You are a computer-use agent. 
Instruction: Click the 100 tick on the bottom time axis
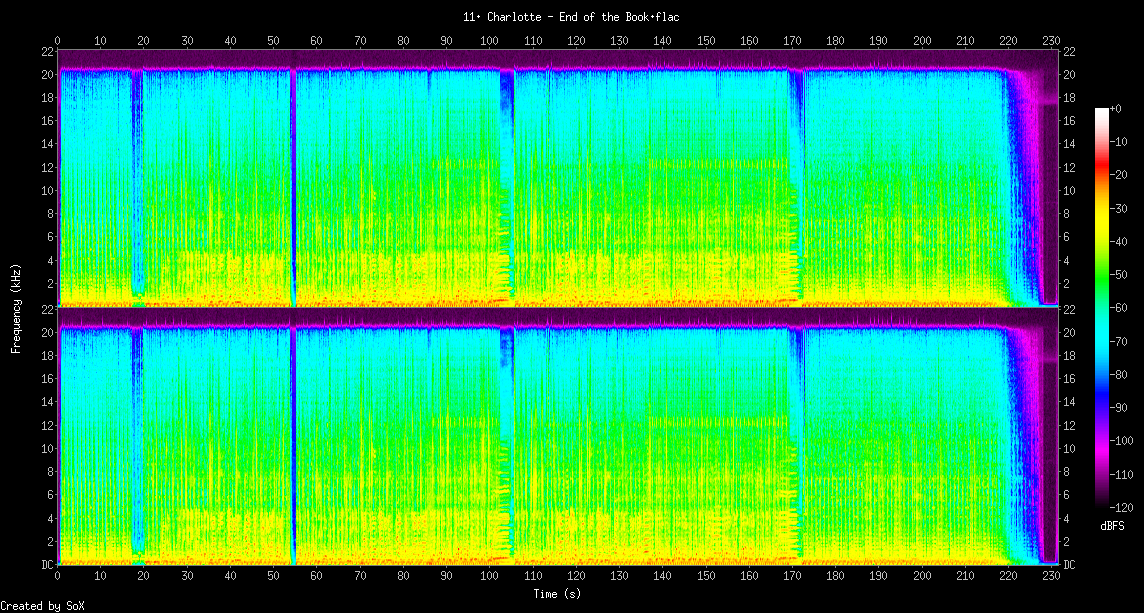pyautogui.click(x=489, y=577)
